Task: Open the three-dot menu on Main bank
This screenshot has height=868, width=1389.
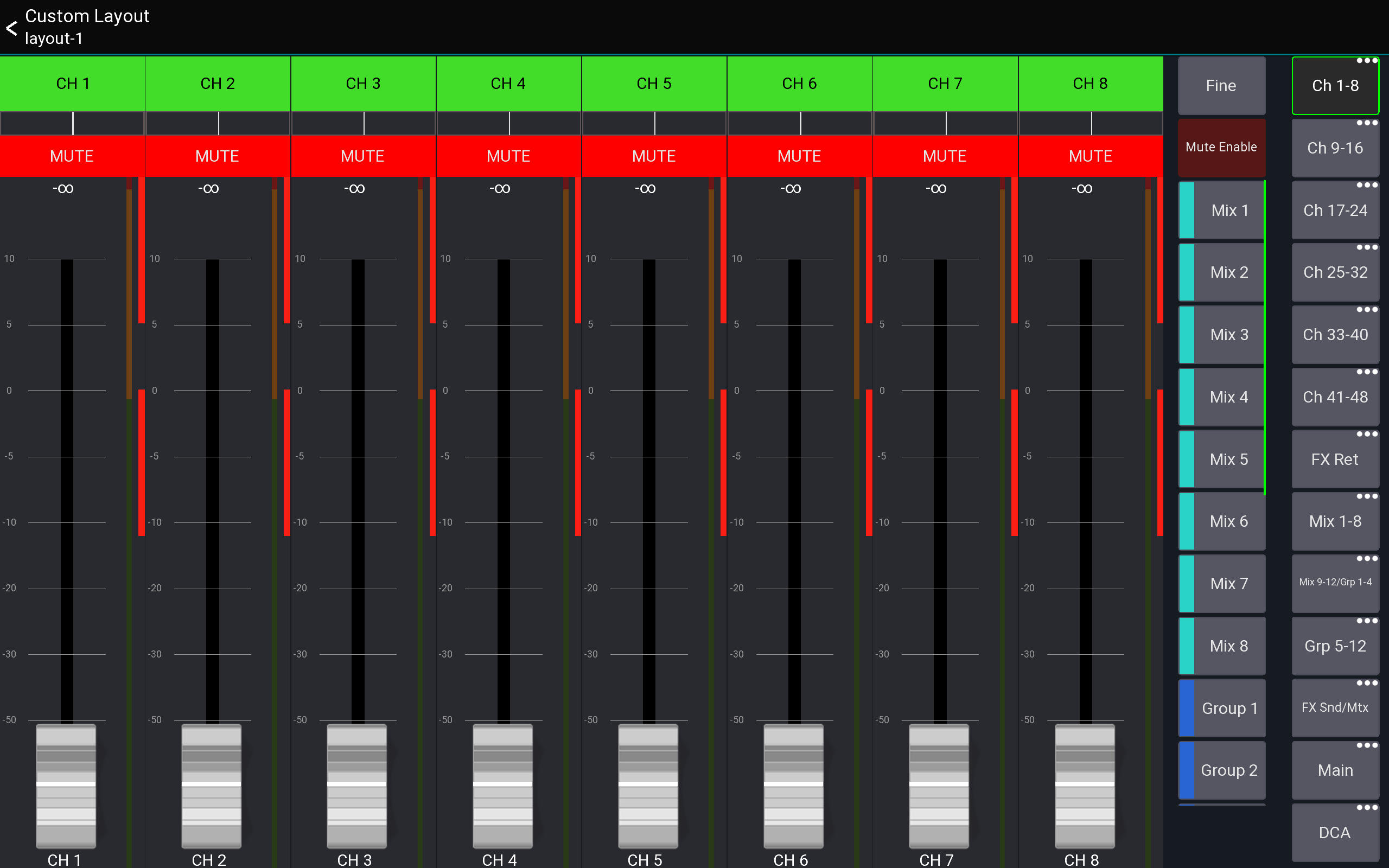Action: click(1368, 744)
